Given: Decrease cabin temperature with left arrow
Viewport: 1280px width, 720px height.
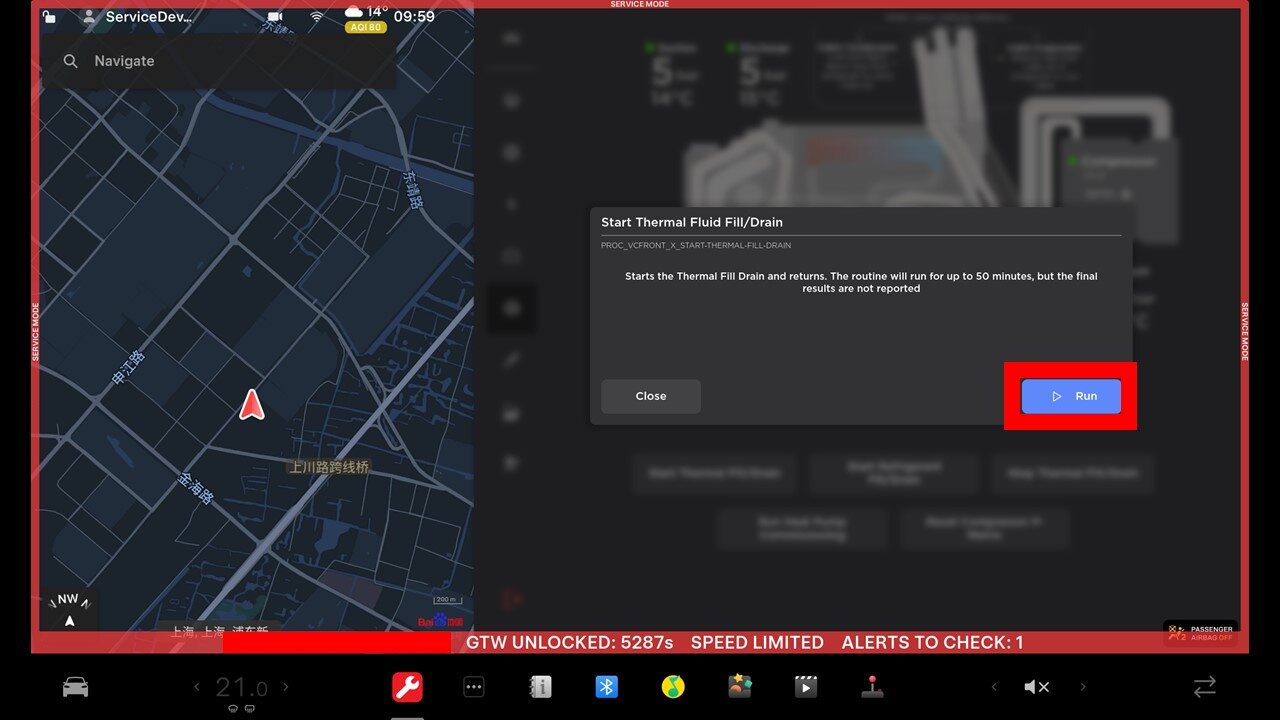Looking at the screenshot, I should coord(197,687).
